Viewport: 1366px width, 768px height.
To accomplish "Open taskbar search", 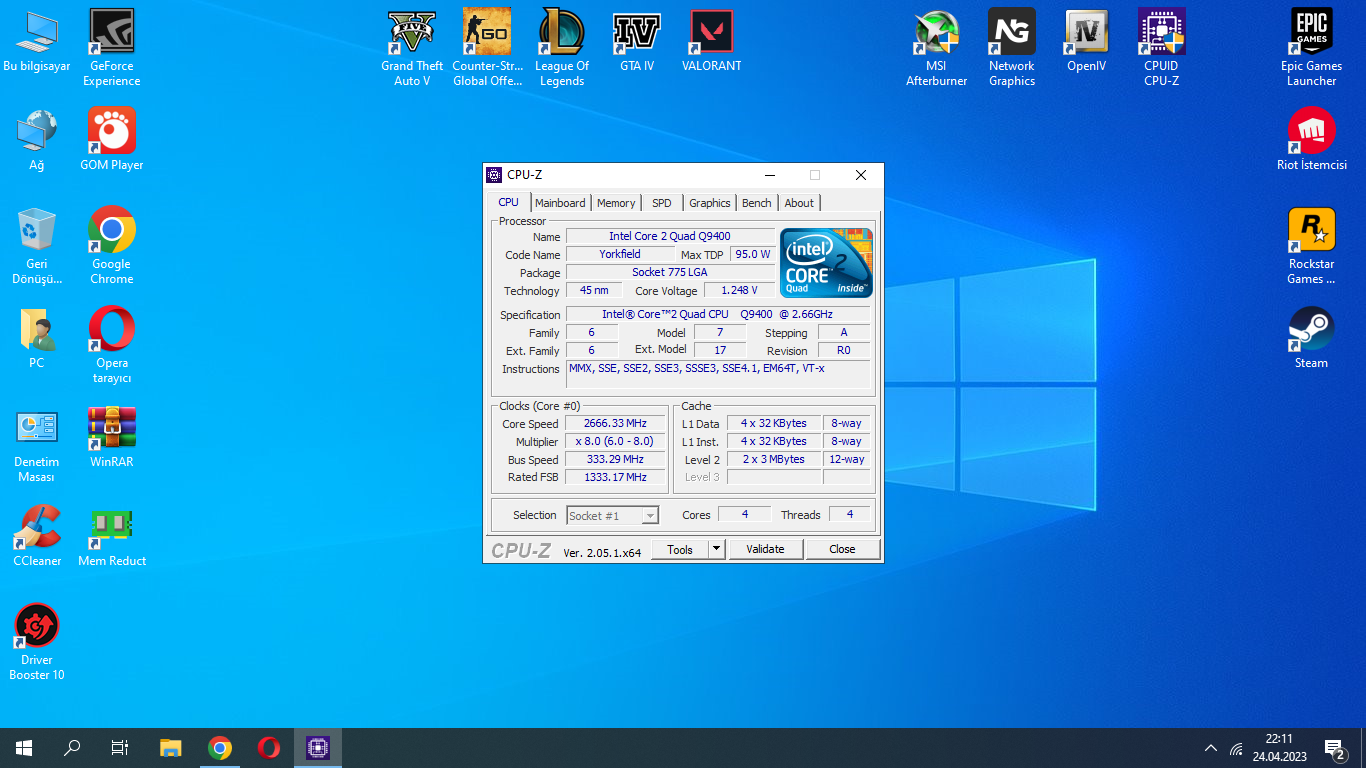I will point(72,748).
